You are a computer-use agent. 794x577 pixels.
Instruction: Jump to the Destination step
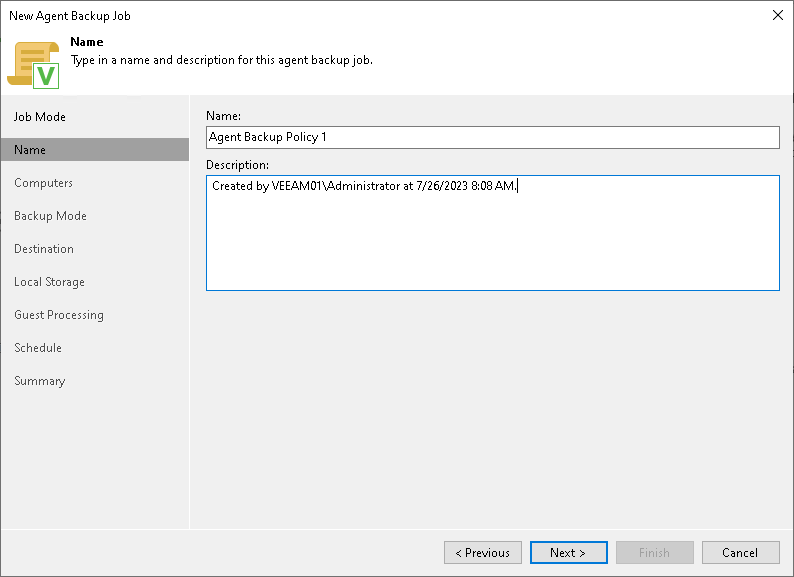(x=44, y=249)
